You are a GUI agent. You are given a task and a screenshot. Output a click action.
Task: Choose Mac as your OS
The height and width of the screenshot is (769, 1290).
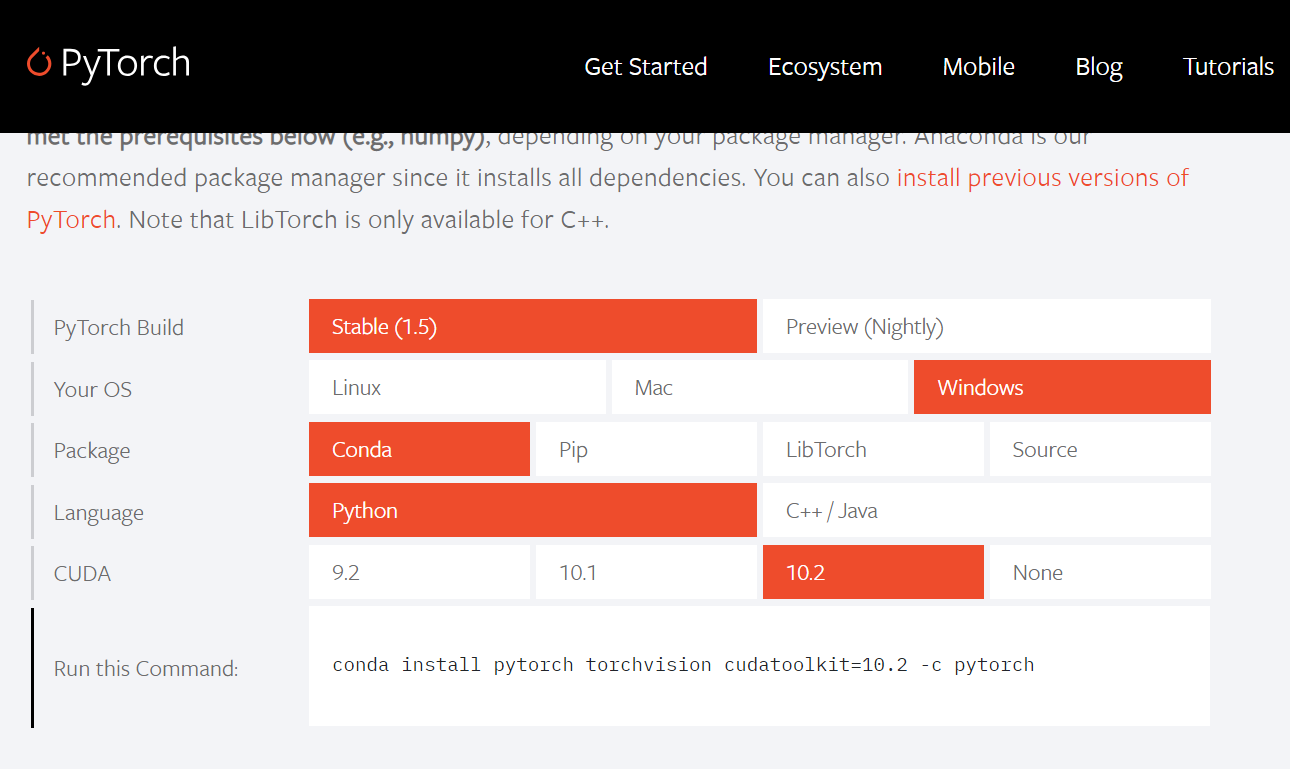(x=759, y=387)
